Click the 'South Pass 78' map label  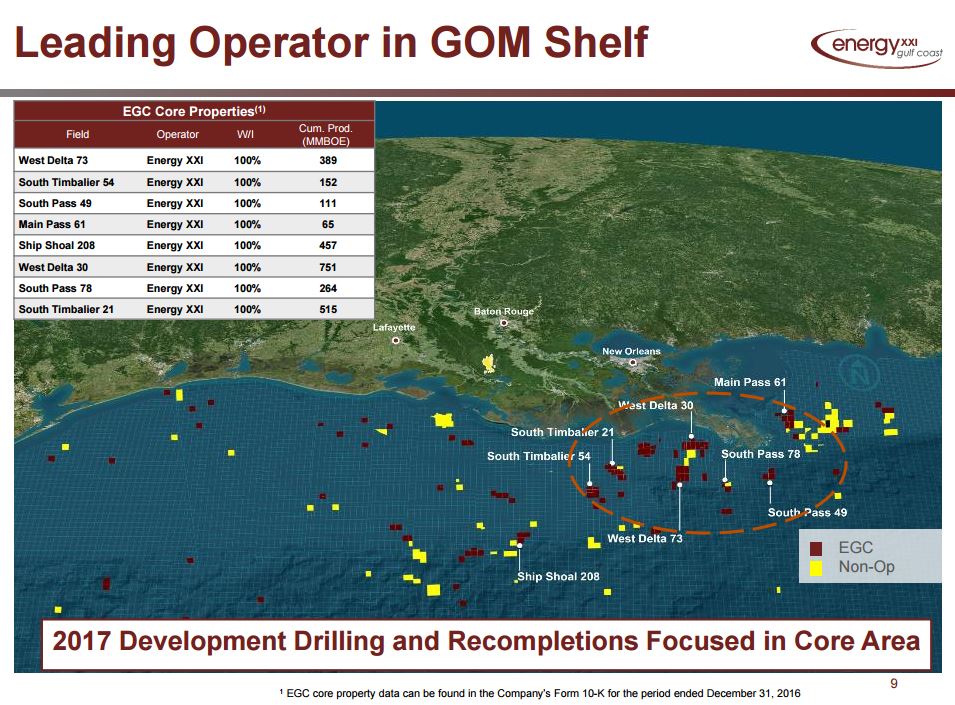(761, 454)
